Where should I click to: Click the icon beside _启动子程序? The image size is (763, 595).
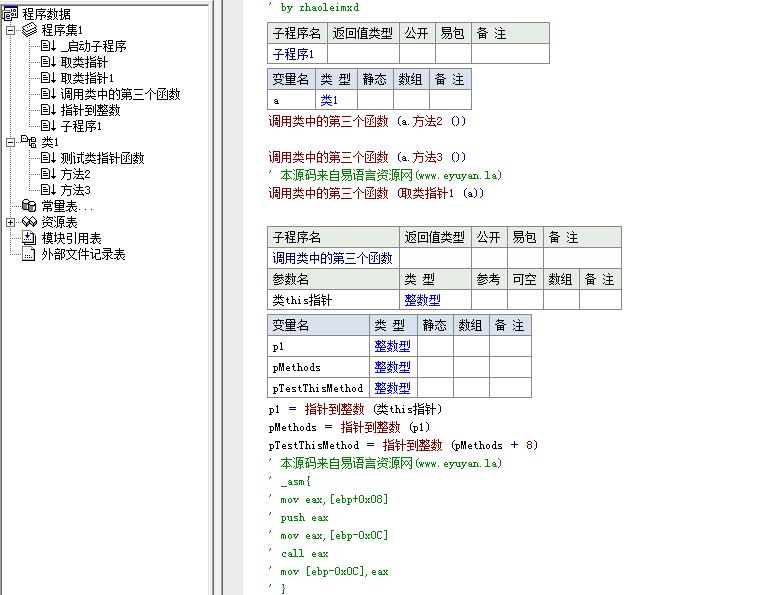(48, 46)
